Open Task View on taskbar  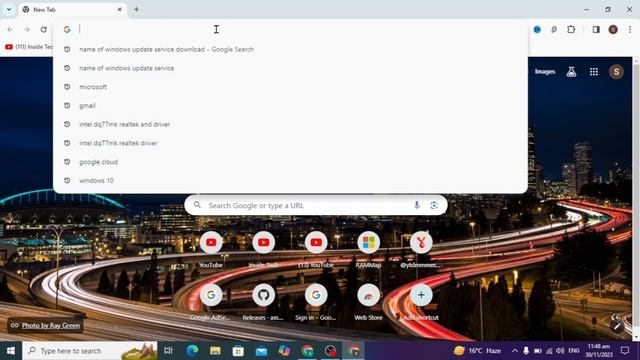click(168, 351)
